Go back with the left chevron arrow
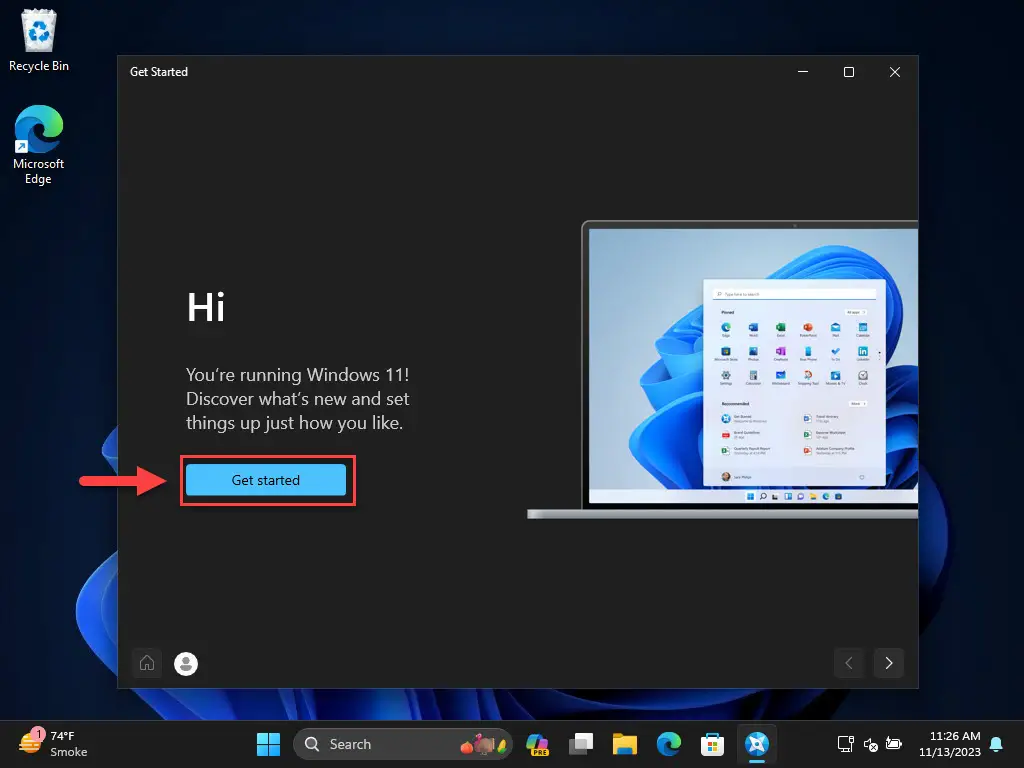This screenshot has width=1024, height=768. [x=849, y=664]
